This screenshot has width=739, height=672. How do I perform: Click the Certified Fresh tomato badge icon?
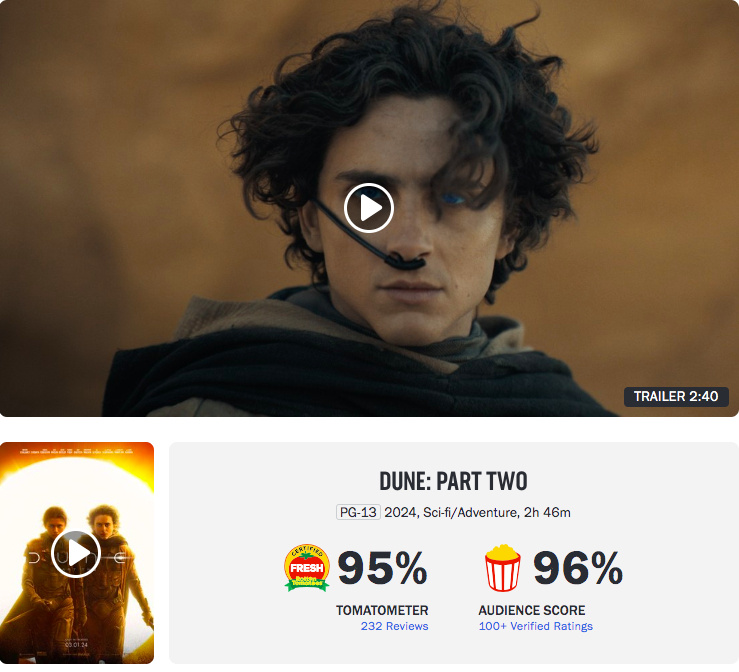pyautogui.click(x=306, y=567)
